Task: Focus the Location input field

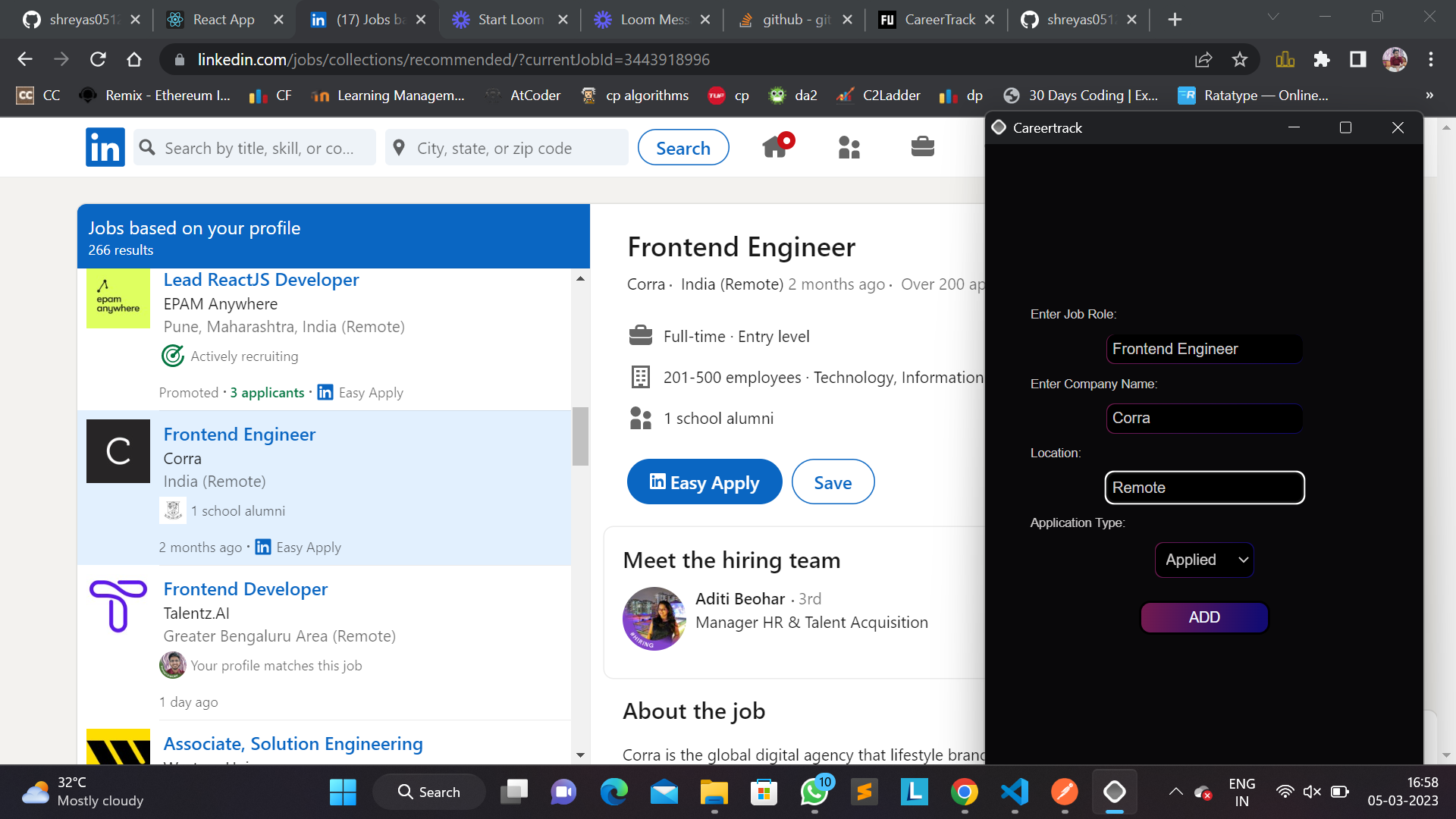Action: tap(1204, 488)
